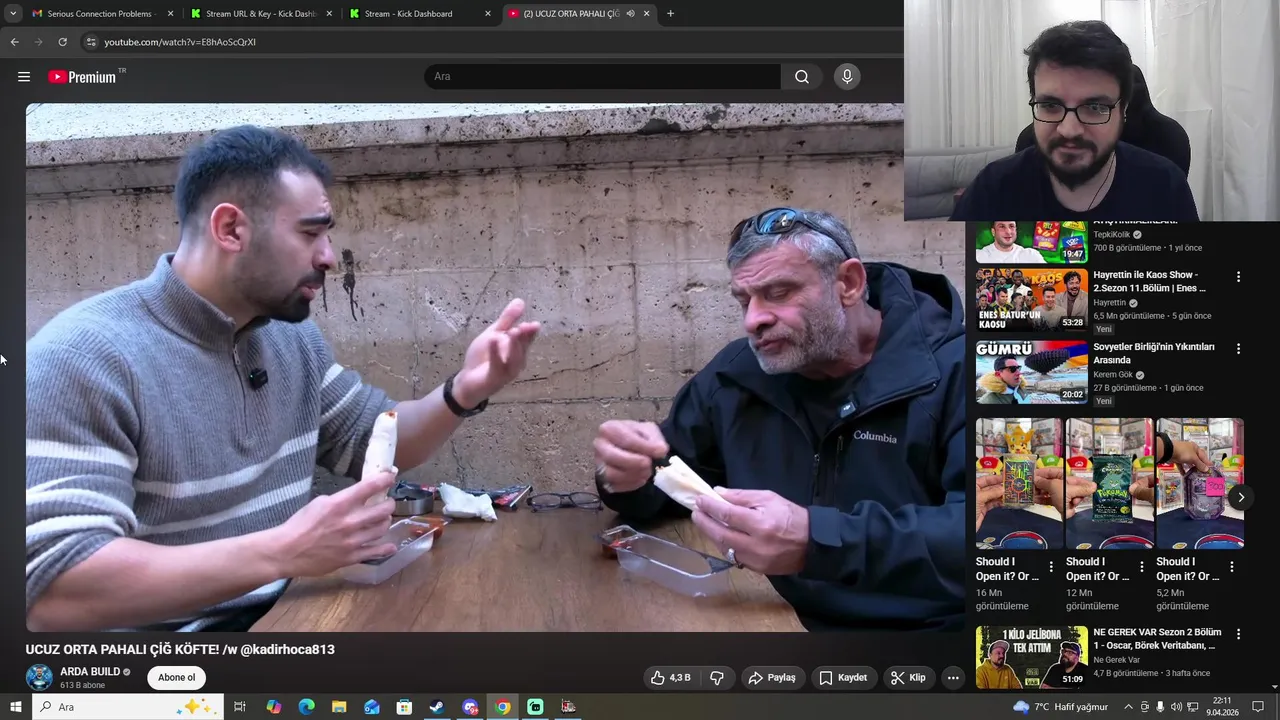Click NE GEREK VAR Sezon 2 Bölüm title

[x=1157, y=639]
